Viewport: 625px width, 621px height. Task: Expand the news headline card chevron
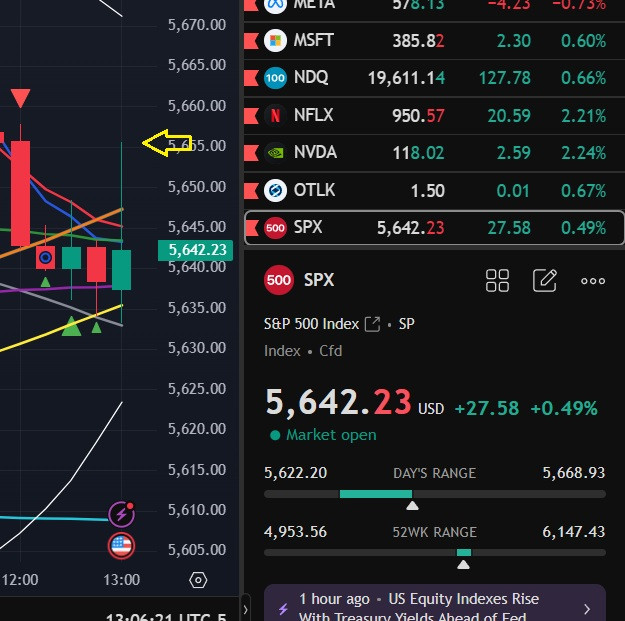[587, 609]
